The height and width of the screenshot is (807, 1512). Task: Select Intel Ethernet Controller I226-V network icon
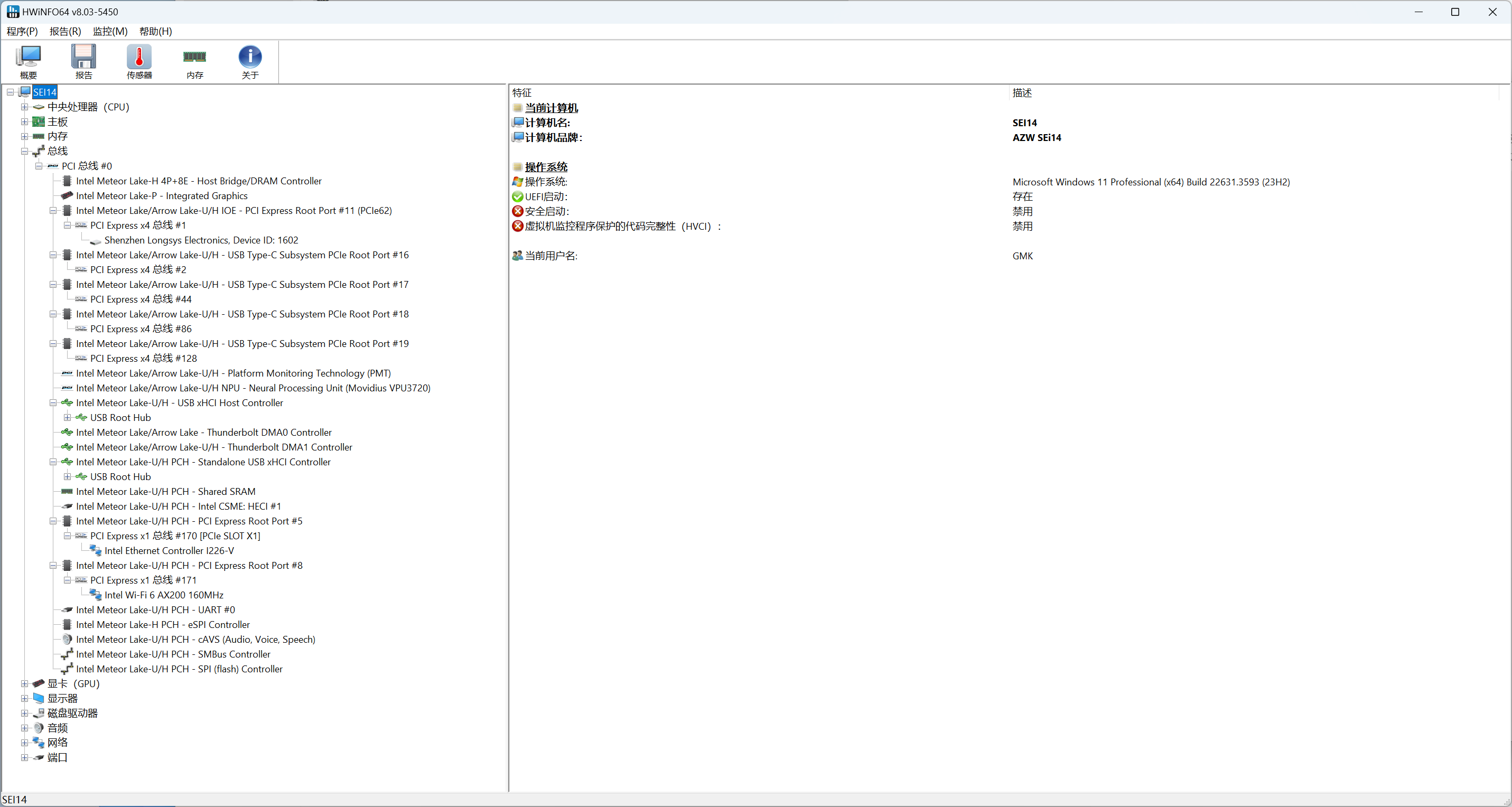(x=96, y=550)
